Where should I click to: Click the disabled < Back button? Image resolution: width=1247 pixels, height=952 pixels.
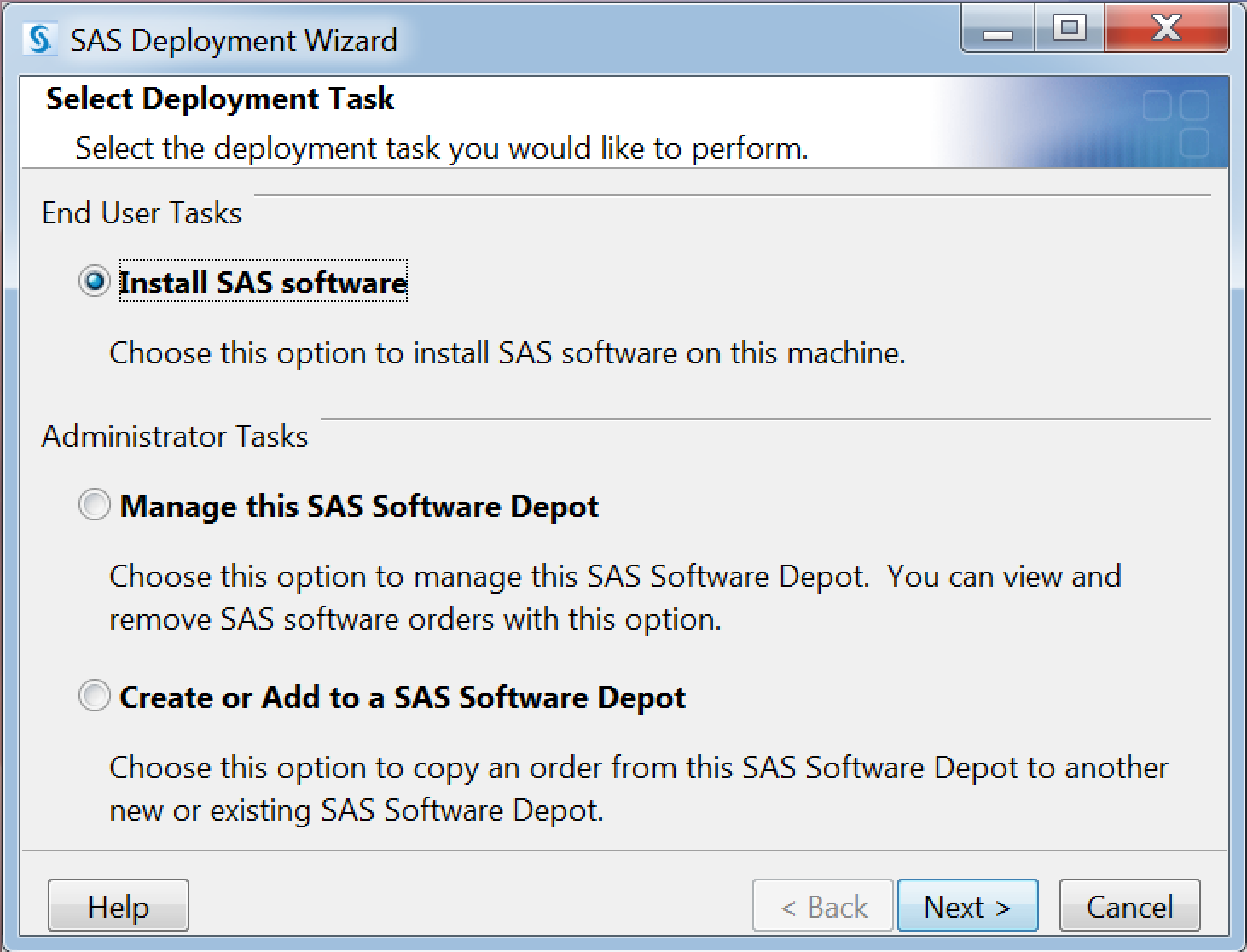click(822, 906)
